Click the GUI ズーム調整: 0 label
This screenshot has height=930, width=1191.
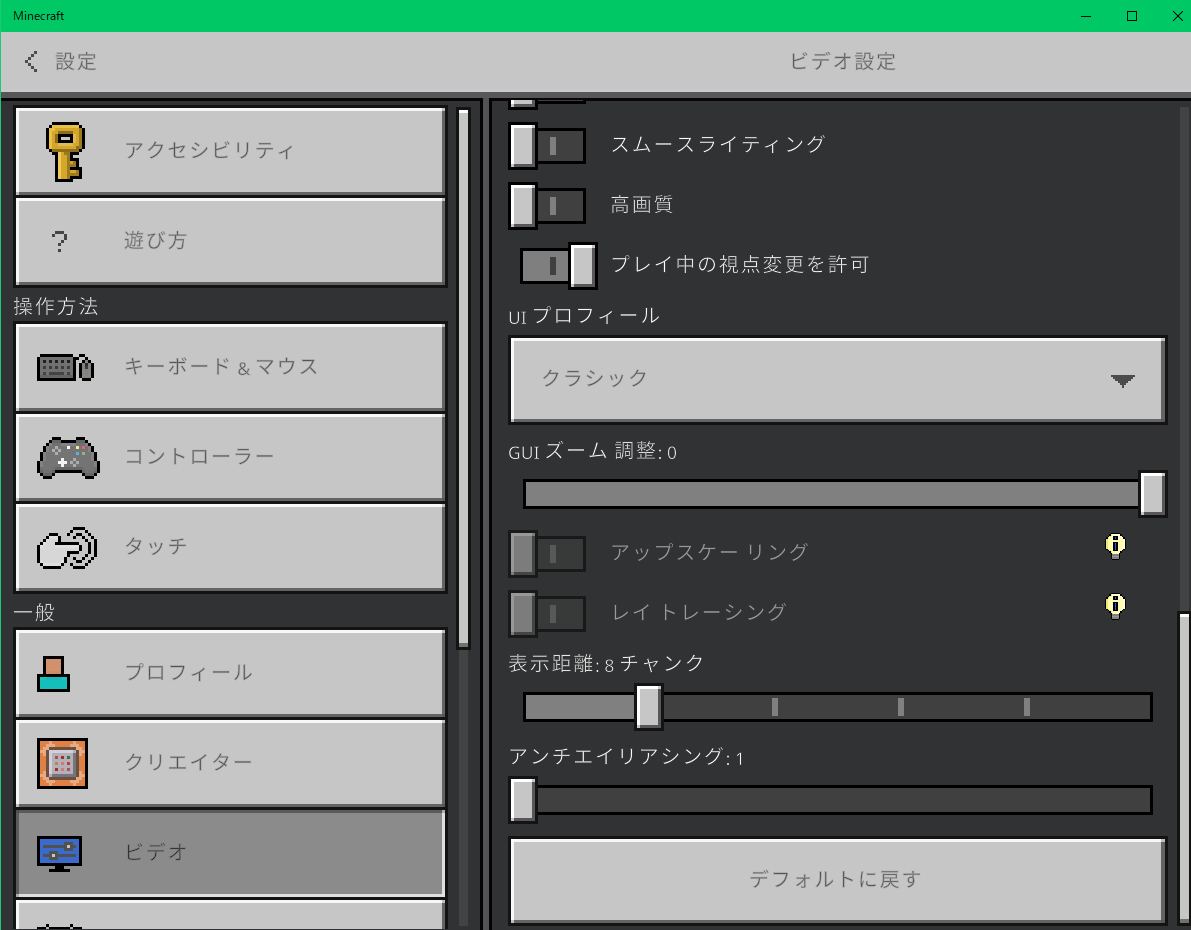(x=592, y=451)
